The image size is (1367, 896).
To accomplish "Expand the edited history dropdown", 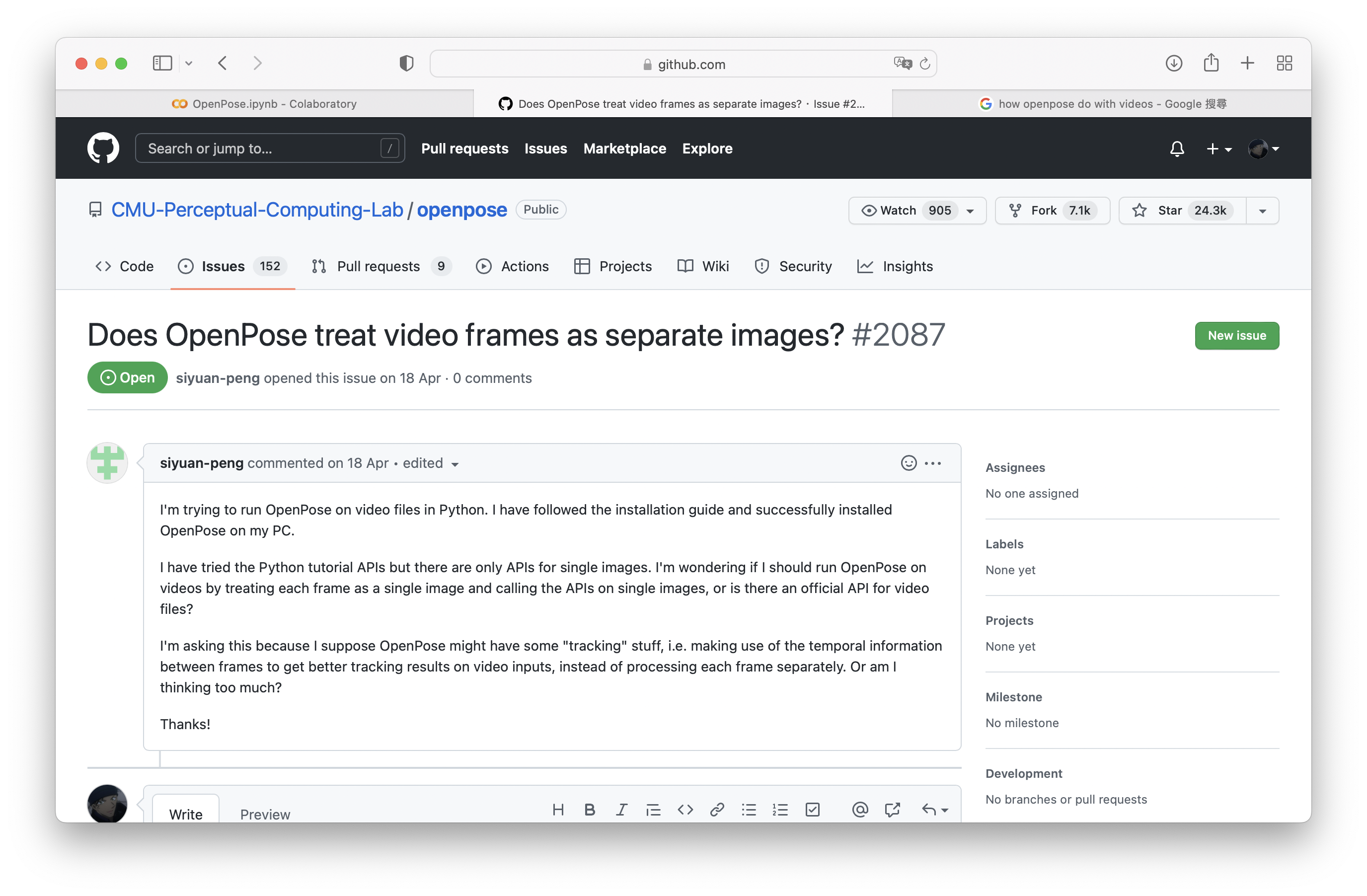I will [431, 463].
